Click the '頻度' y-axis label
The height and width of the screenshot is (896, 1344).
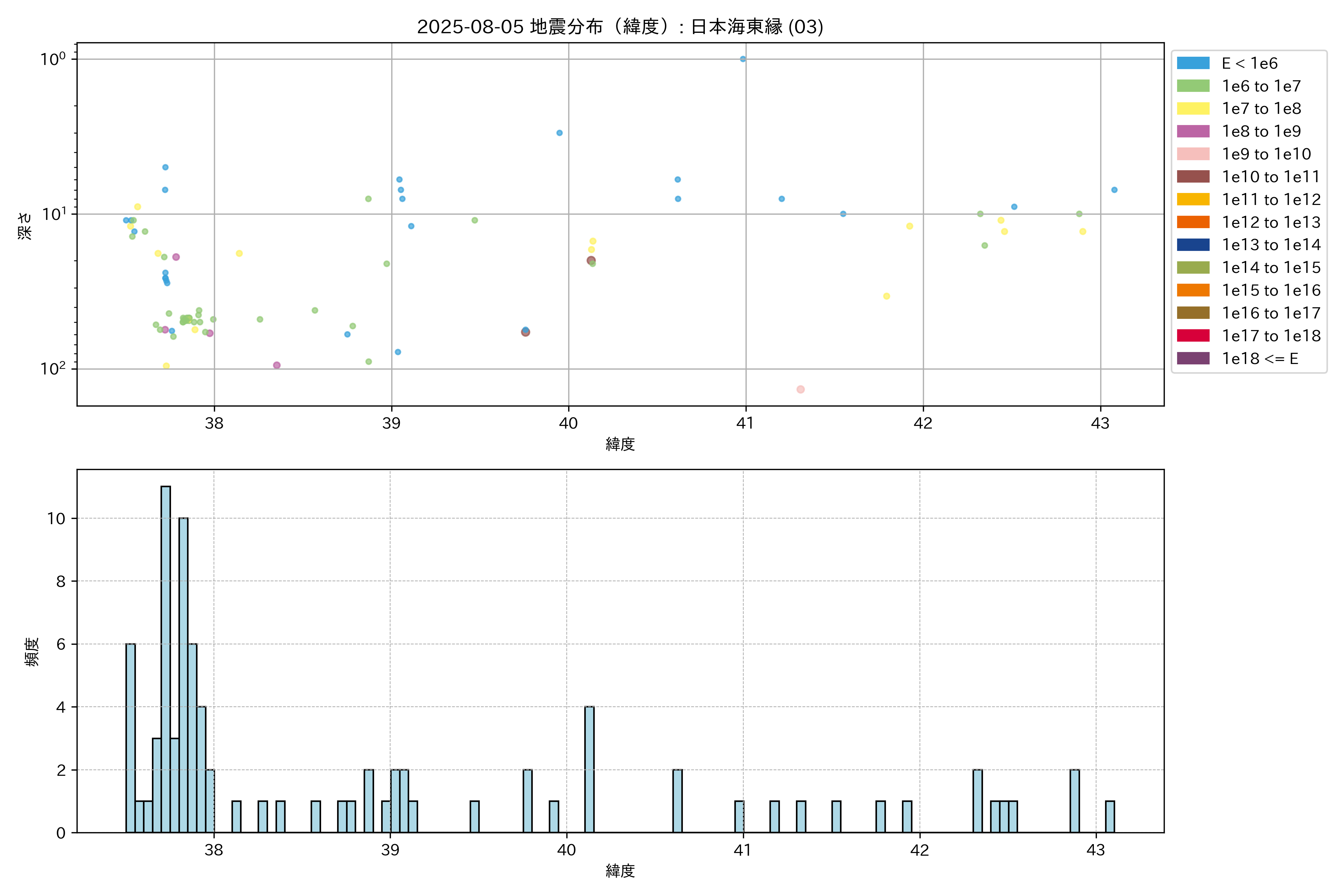coord(32,651)
